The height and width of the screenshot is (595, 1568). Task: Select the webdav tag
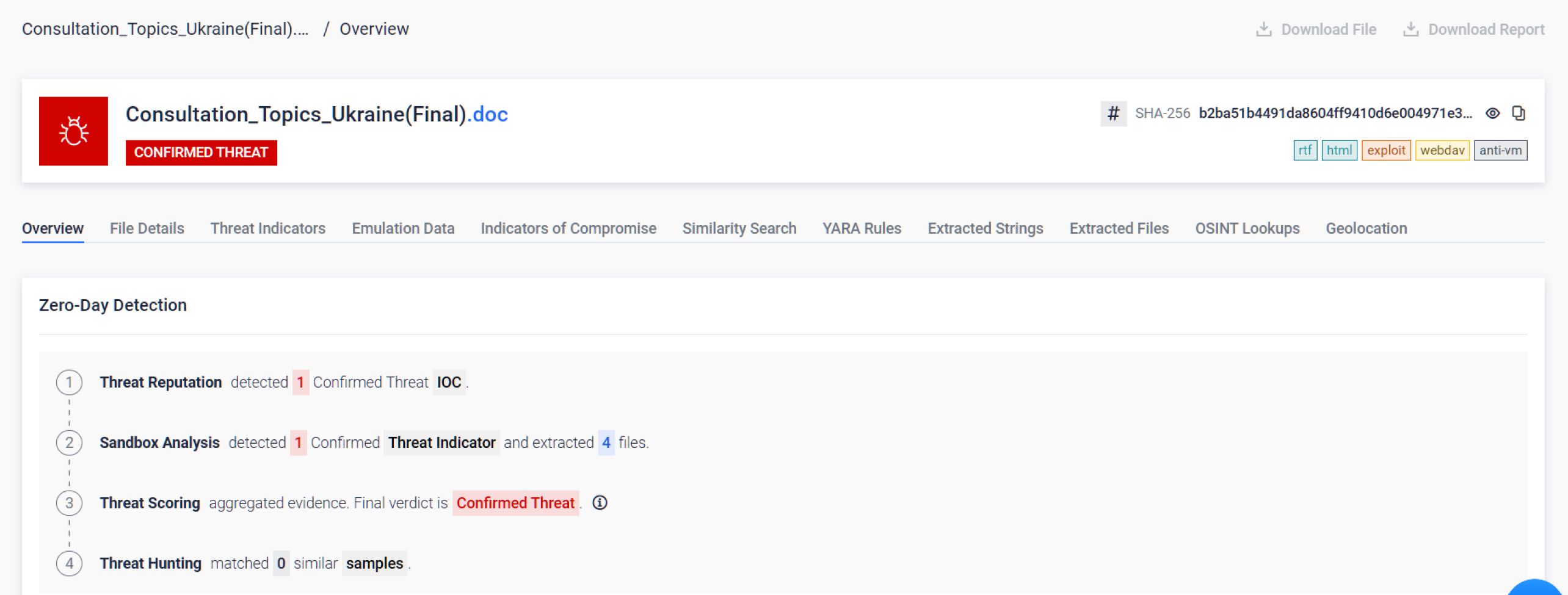click(1442, 151)
